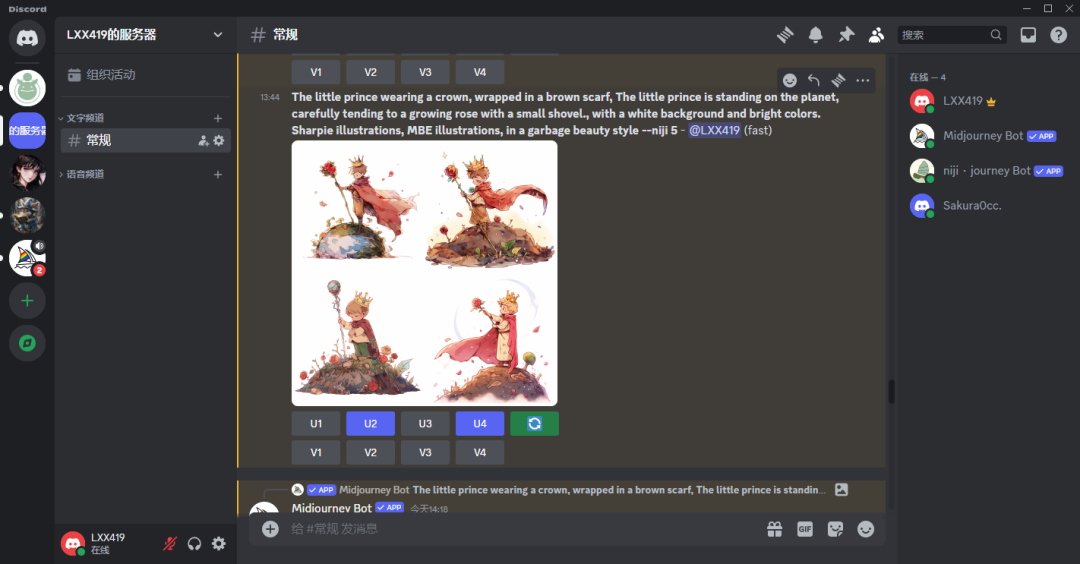Select Midjourney Bot in member list
The width and height of the screenshot is (1080, 564).
pyautogui.click(x=988, y=136)
